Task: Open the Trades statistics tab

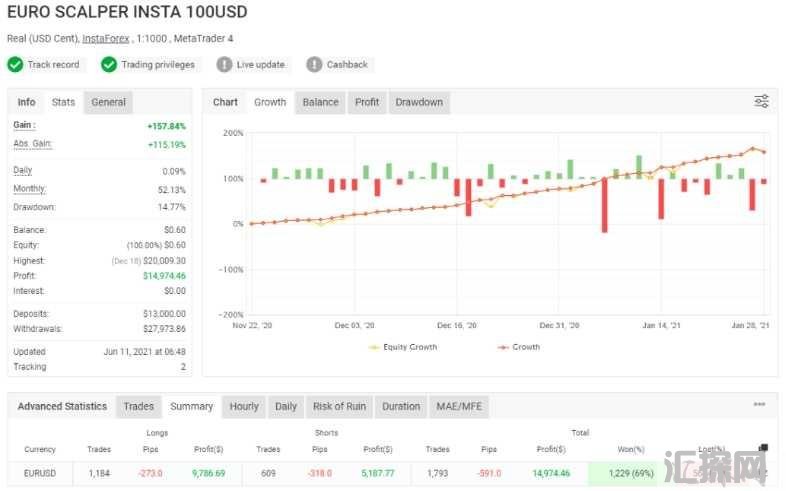Action: pos(139,406)
